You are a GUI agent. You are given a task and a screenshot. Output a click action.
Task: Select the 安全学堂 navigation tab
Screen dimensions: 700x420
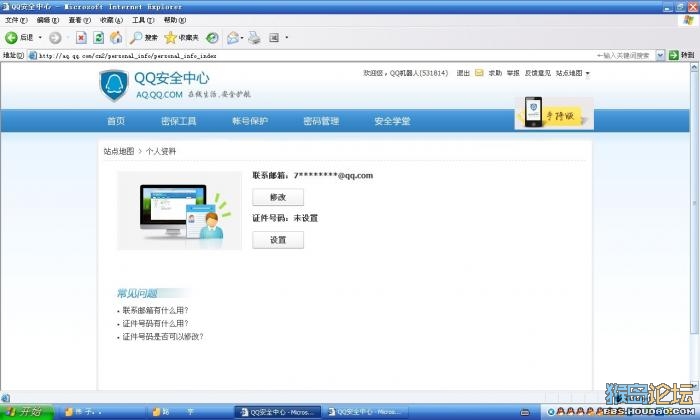[392, 121]
